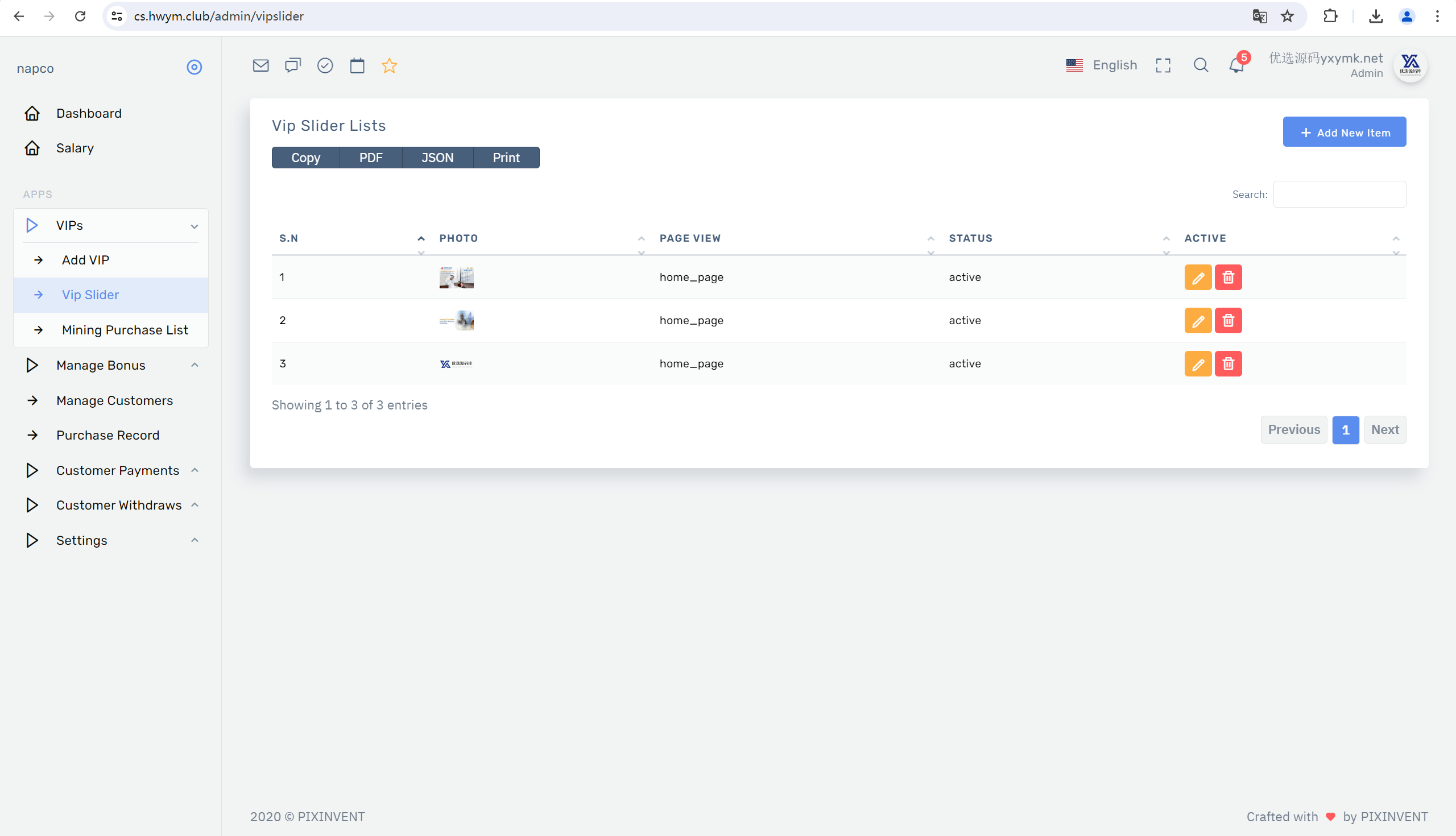Image resolution: width=1456 pixels, height=836 pixels.
Task: Open Mining Purchase List
Action: (111, 330)
